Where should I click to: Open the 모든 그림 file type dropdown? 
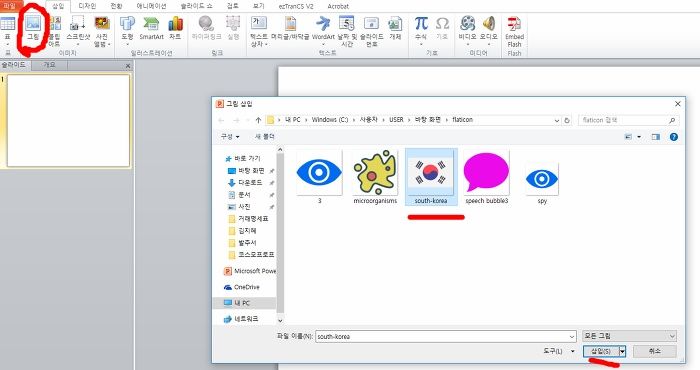pyautogui.click(x=629, y=336)
